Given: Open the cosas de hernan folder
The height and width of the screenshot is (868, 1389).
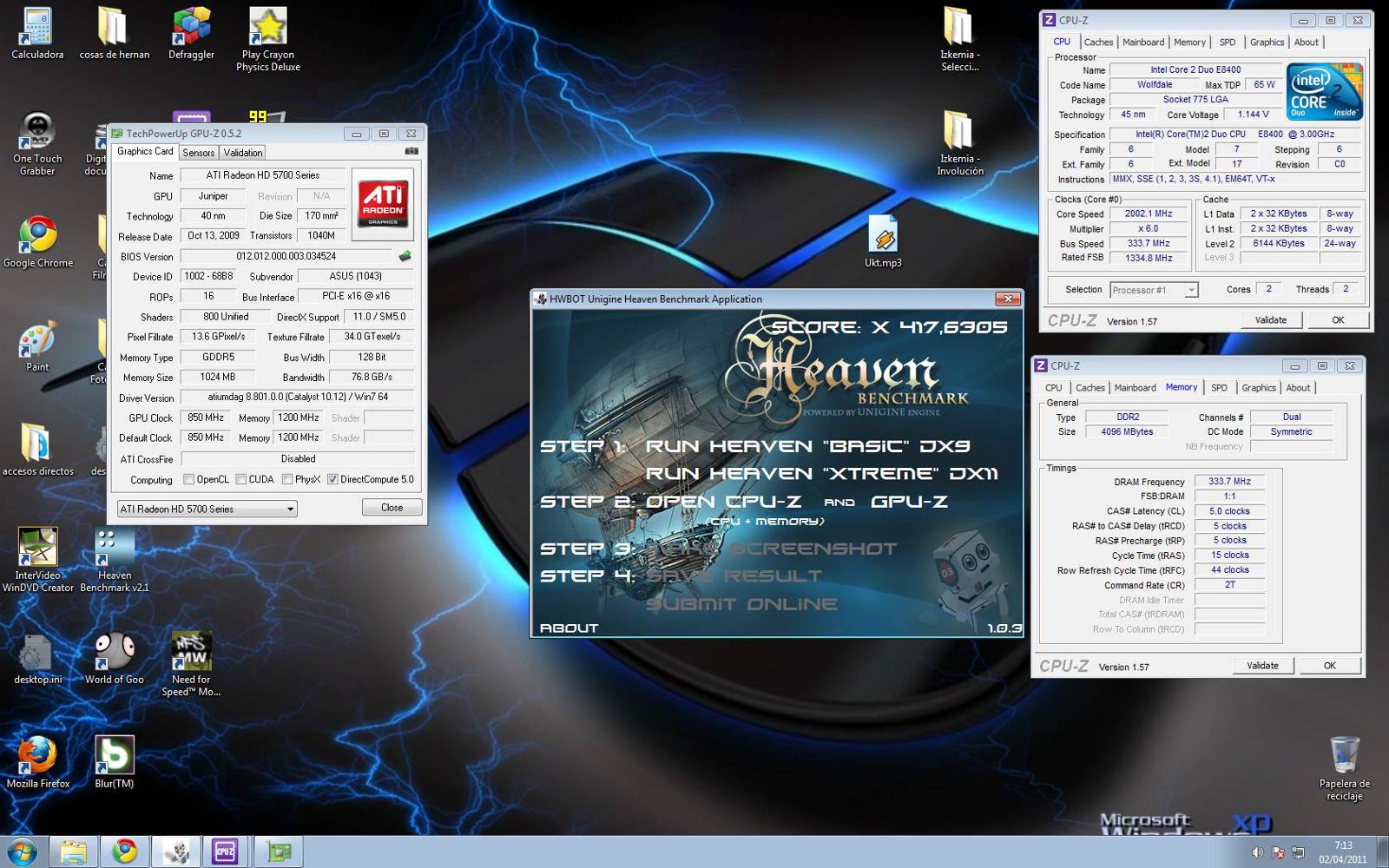Looking at the screenshot, I should pos(114,35).
